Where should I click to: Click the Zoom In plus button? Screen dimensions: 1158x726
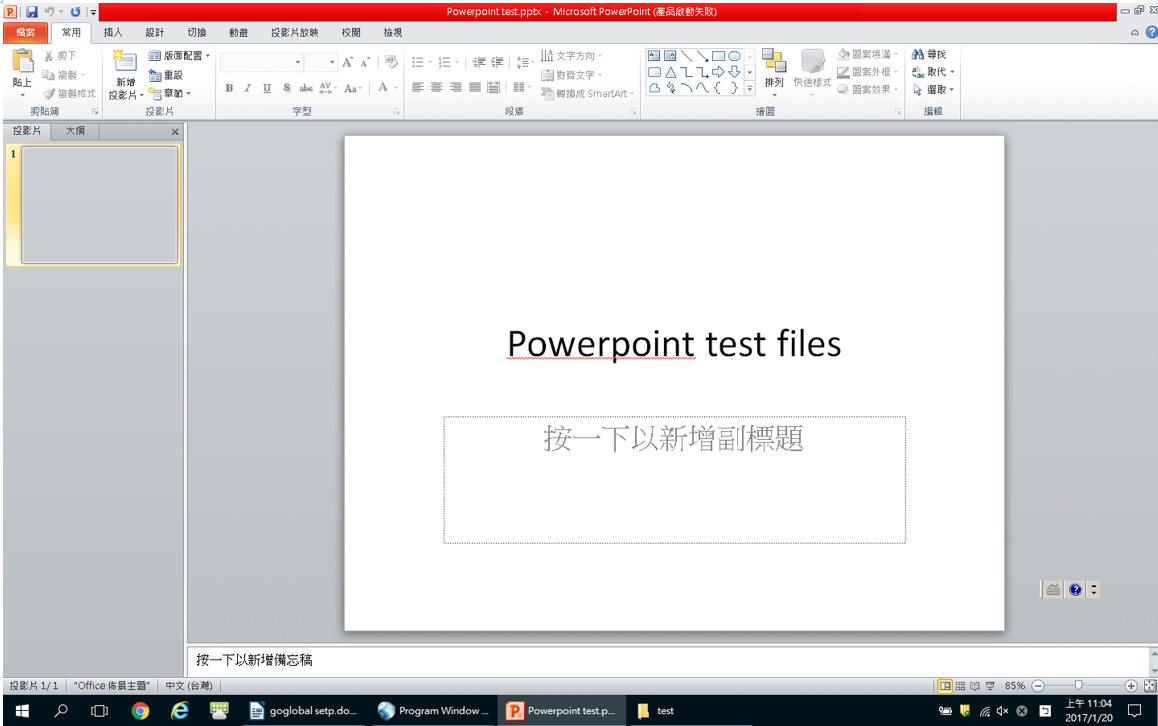tap(1131, 686)
